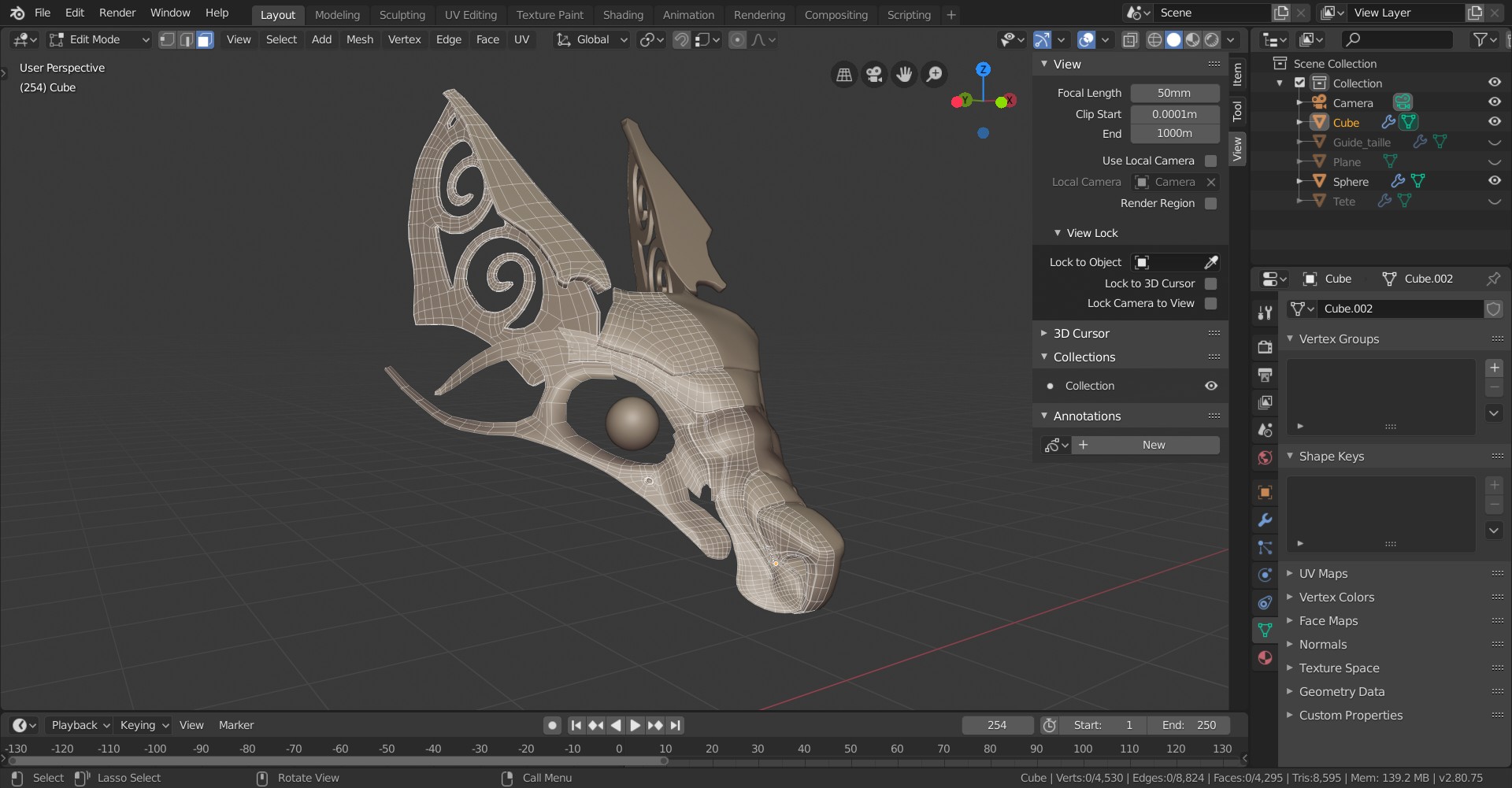The height and width of the screenshot is (788, 1512).
Task: Open the Mesh menu
Action: coord(359,39)
